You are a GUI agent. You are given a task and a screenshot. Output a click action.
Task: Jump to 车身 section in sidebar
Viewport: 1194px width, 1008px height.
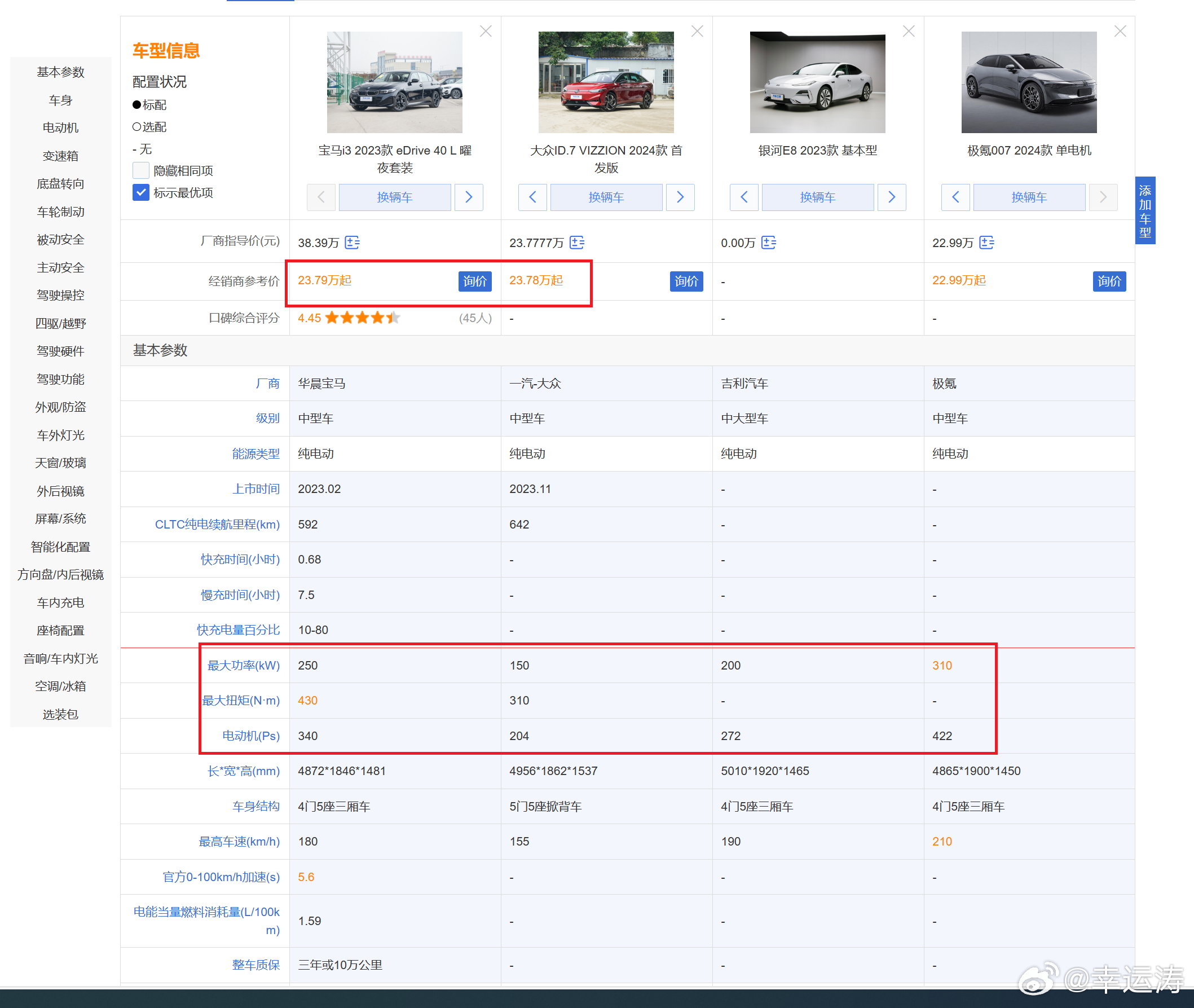click(60, 100)
